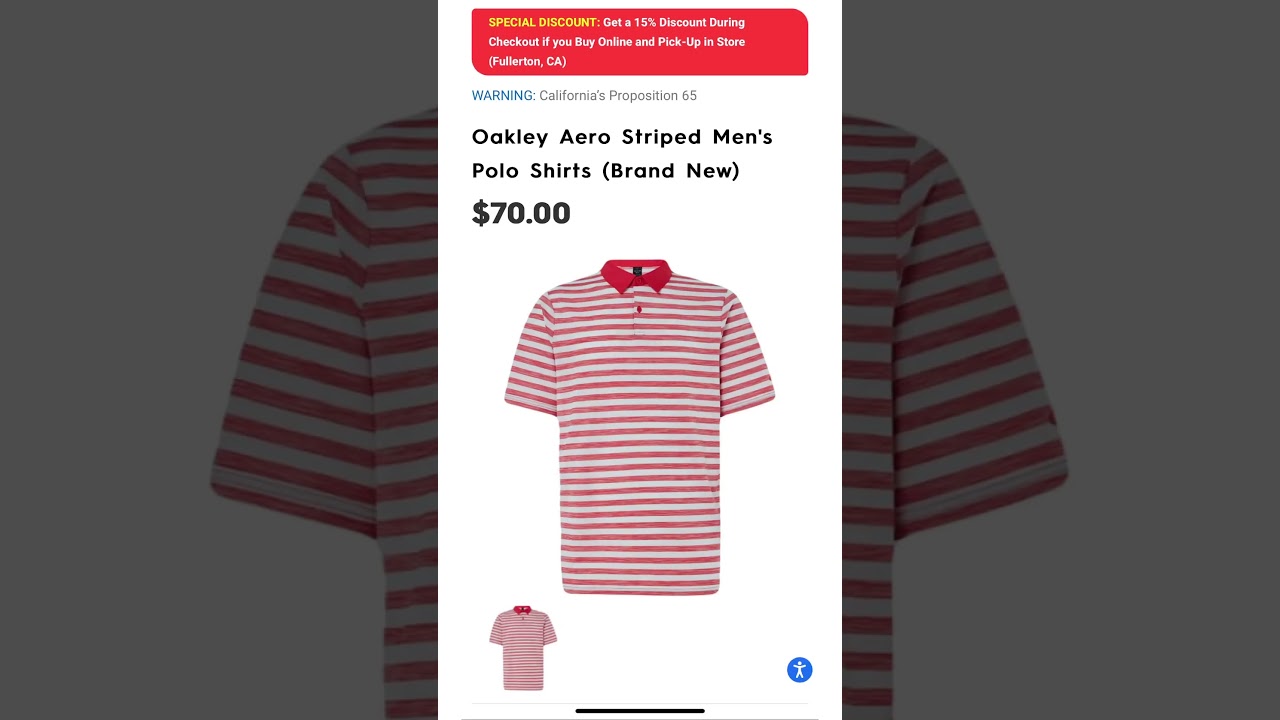The width and height of the screenshot is (1280, 720).
Task: Click the word Polo Shirts in title
Action: 533,171
